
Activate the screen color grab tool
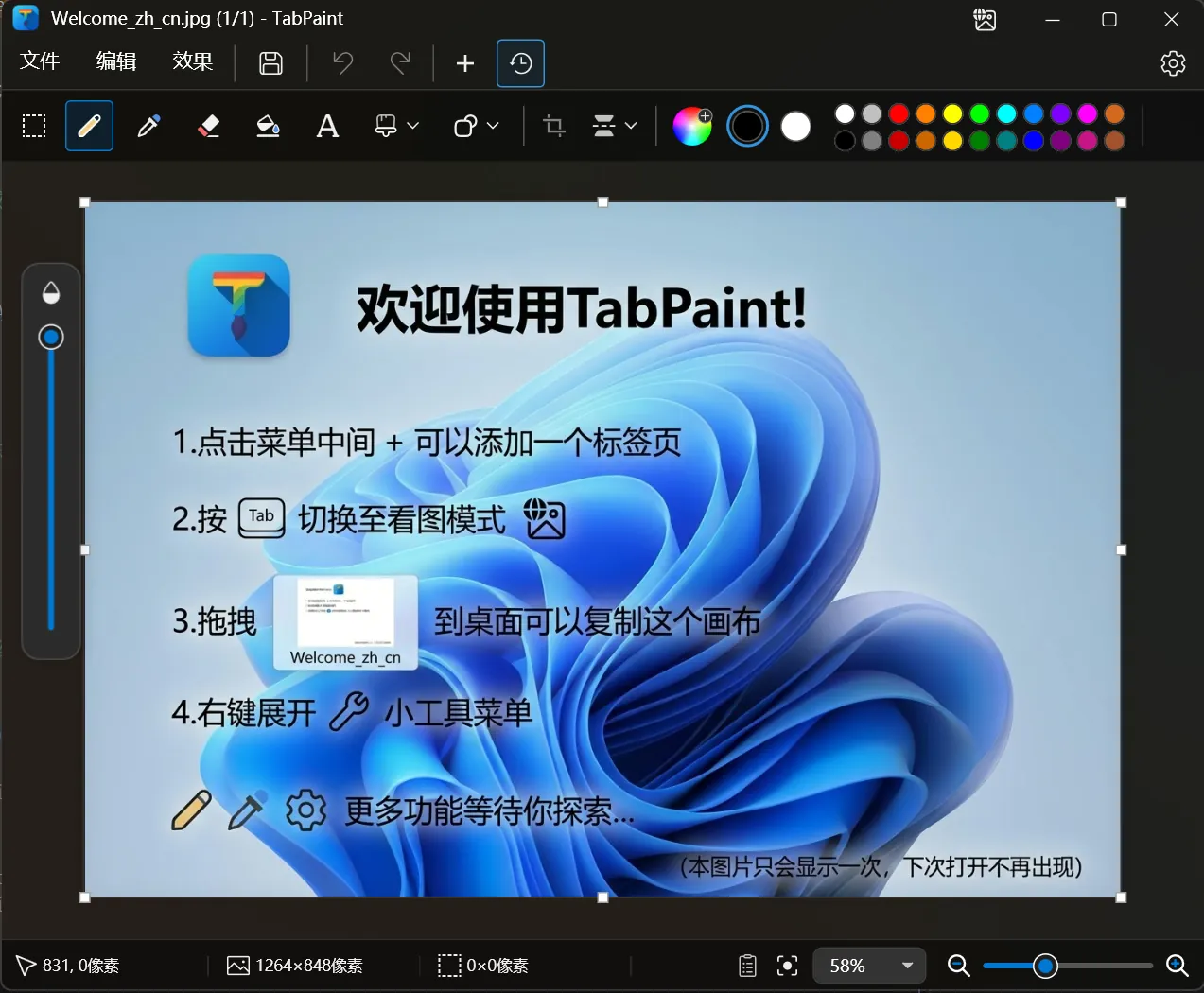(788, 966)
